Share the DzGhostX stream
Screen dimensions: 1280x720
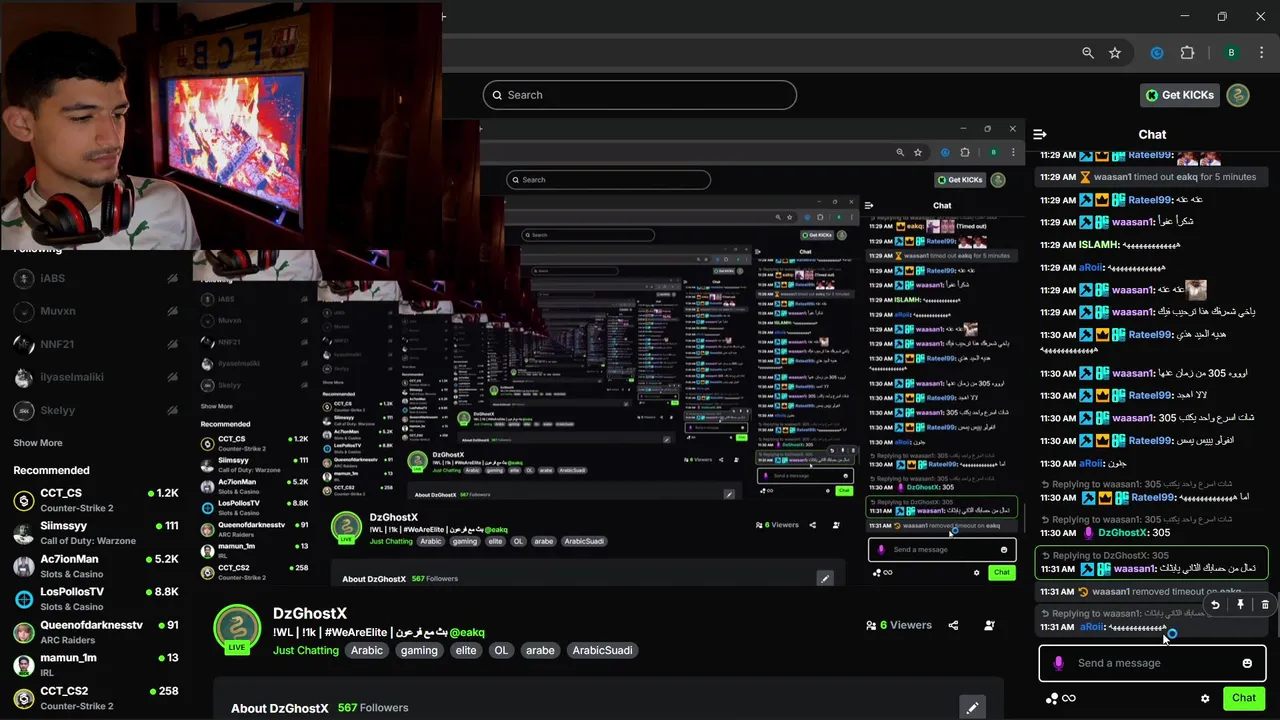pyautogui.click(x=953, y=625)
